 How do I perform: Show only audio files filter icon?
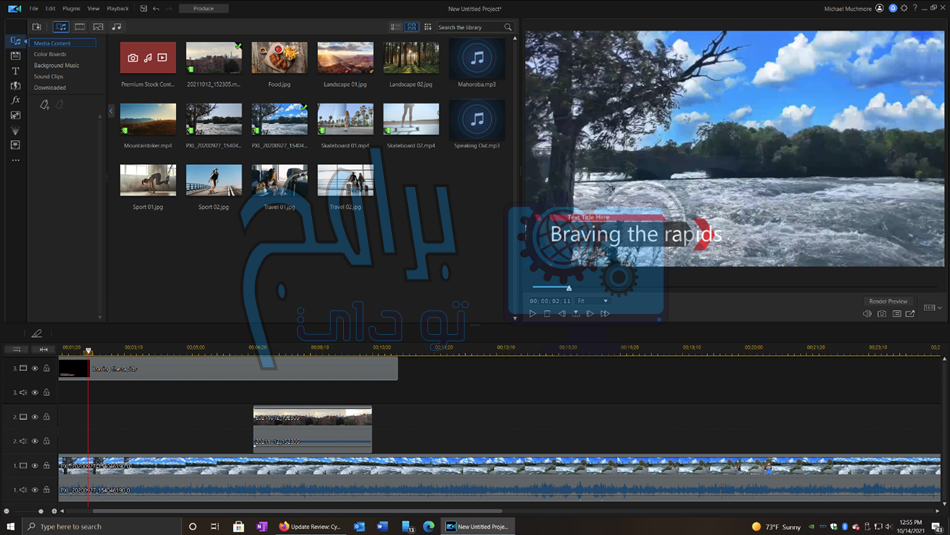point(116,27)
